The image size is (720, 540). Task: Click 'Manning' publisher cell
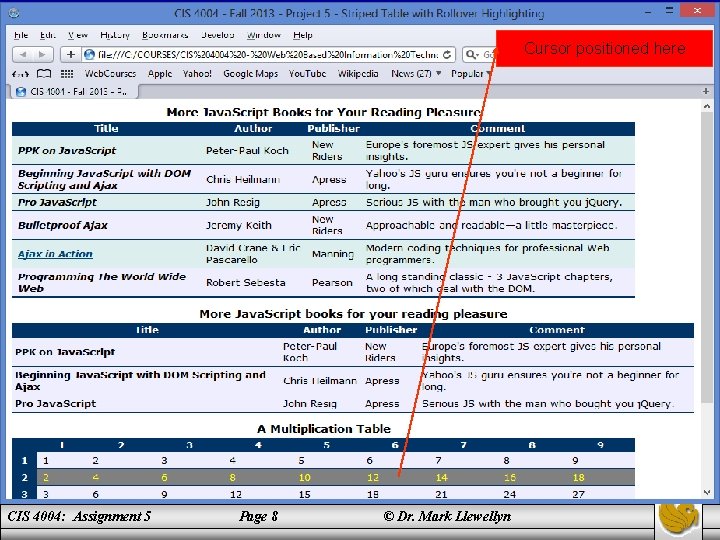tap(332, 254)
